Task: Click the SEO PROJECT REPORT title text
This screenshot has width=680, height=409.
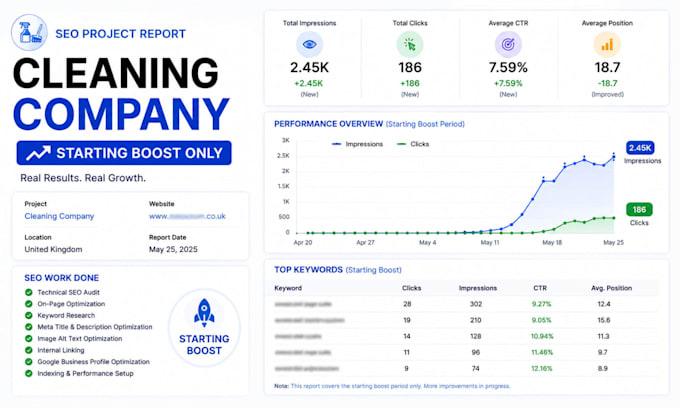Action: click(121, 34)
